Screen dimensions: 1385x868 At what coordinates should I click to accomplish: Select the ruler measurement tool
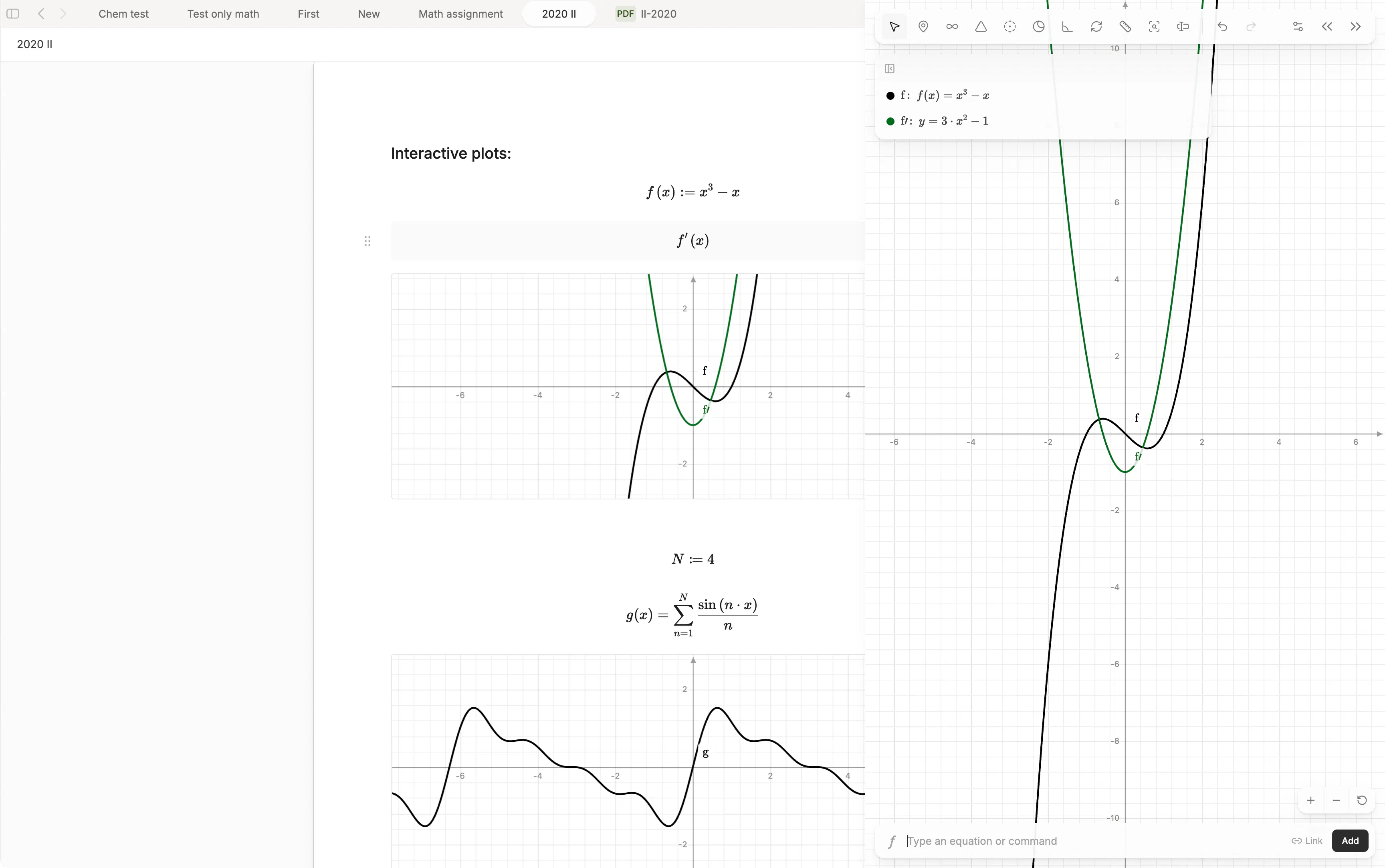coord(1125,26)
